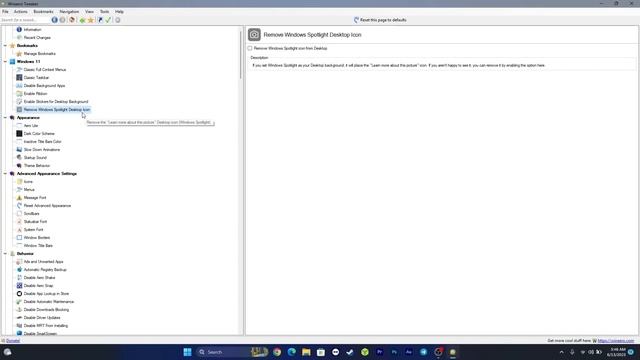This screenshot has height=360, width=640.
Task: Click the System Font item icon
Action: point(19,230)
